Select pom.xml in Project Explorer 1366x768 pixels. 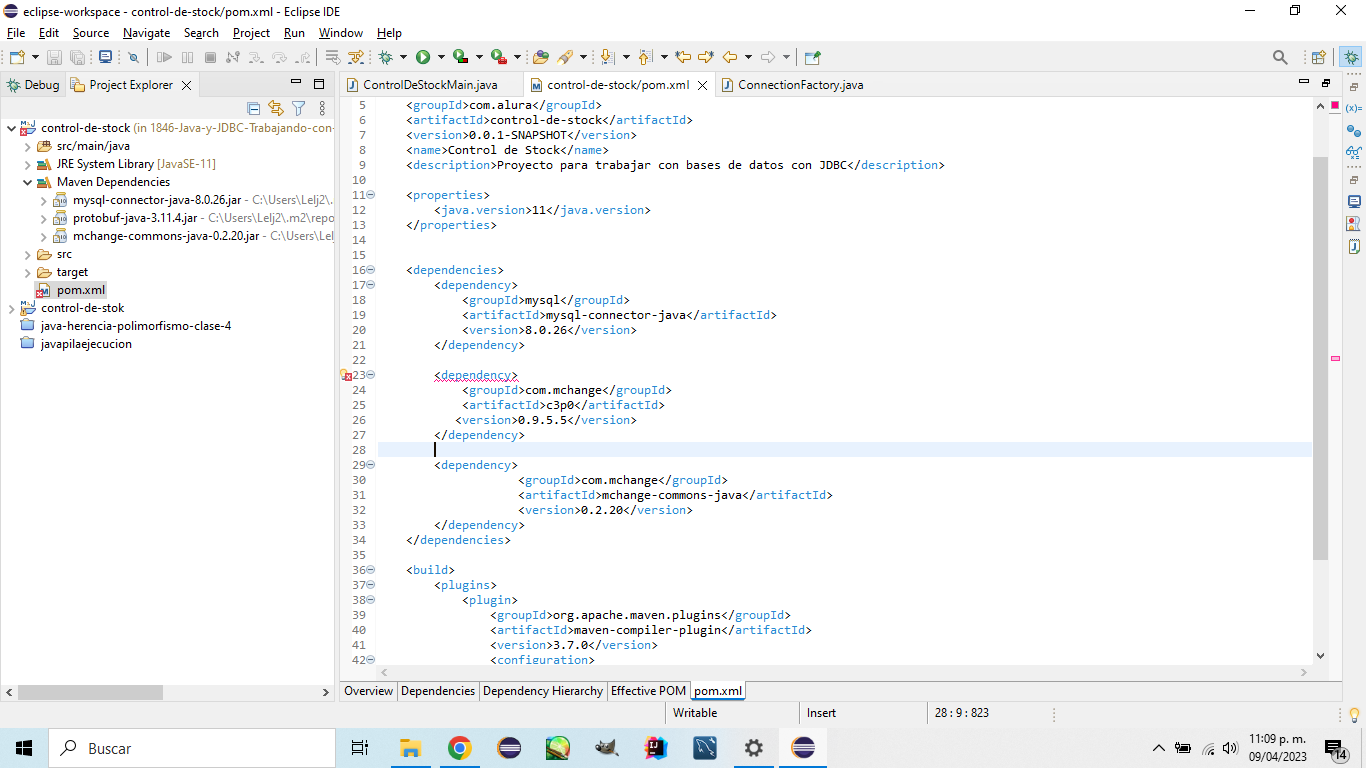[x=80, y=290]
